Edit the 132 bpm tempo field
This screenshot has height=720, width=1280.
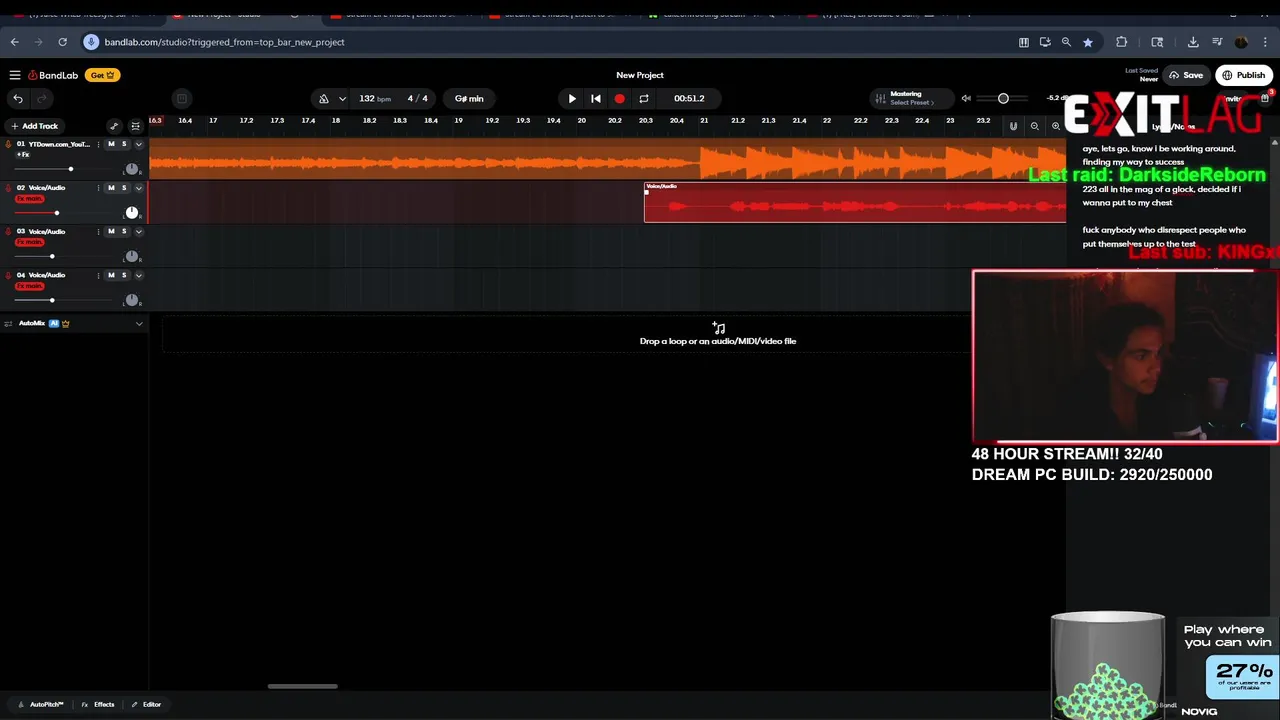[x=375, y=99]
